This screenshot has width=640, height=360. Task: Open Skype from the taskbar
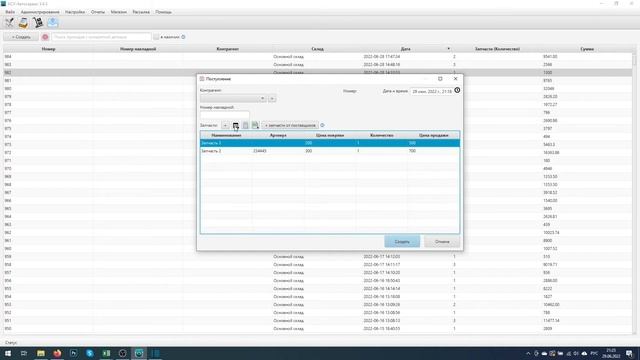90,353
